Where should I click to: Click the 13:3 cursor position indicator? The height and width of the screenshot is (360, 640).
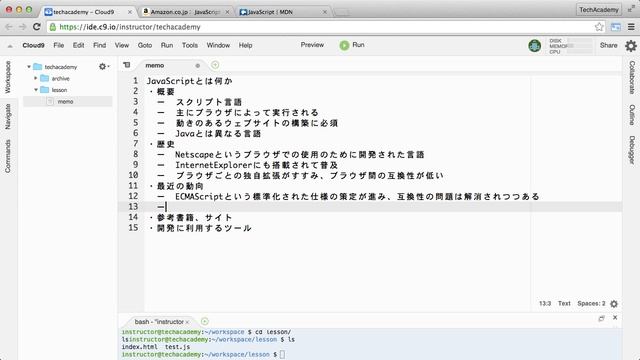(x=545, y=303)
